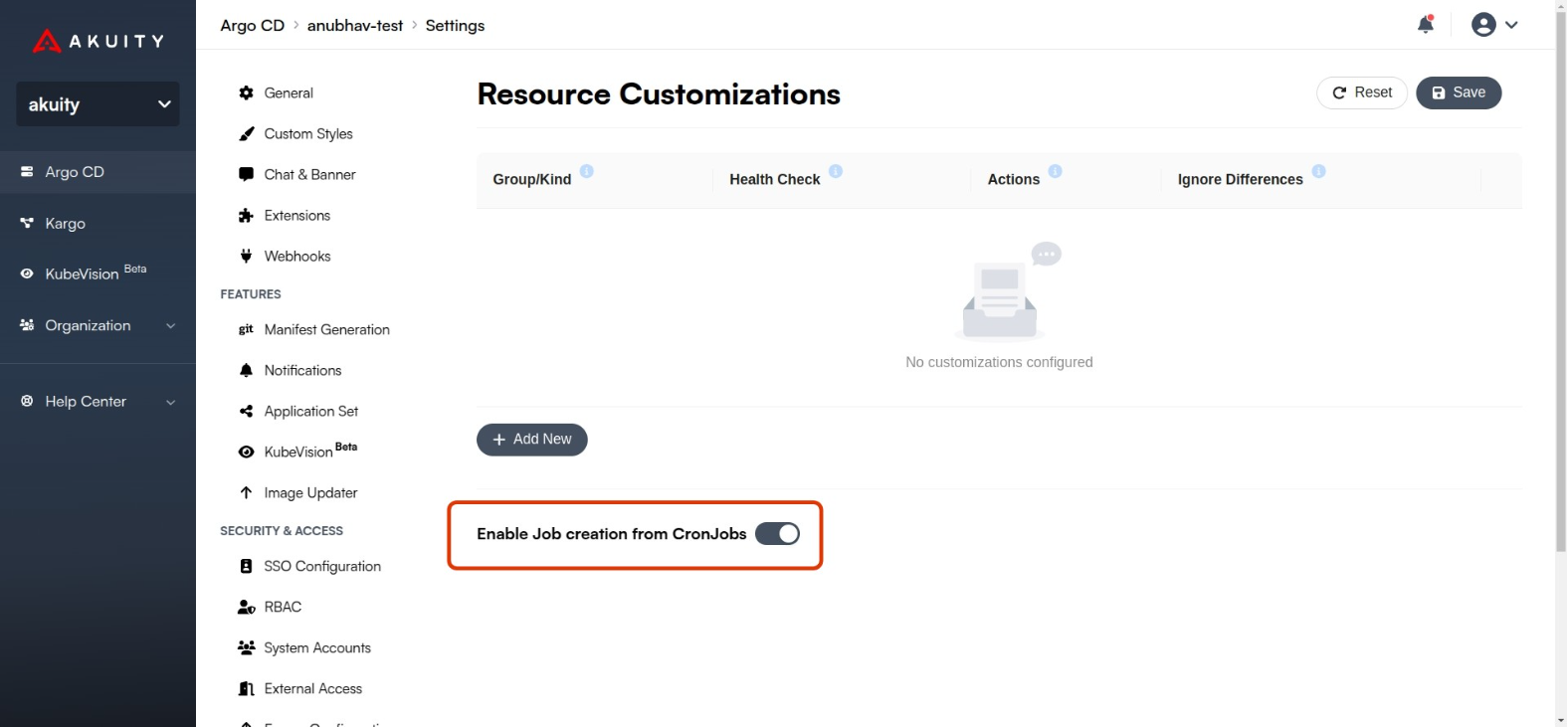Open General settings
This screenshot has height=727, width=1568.
click(289, 92)
